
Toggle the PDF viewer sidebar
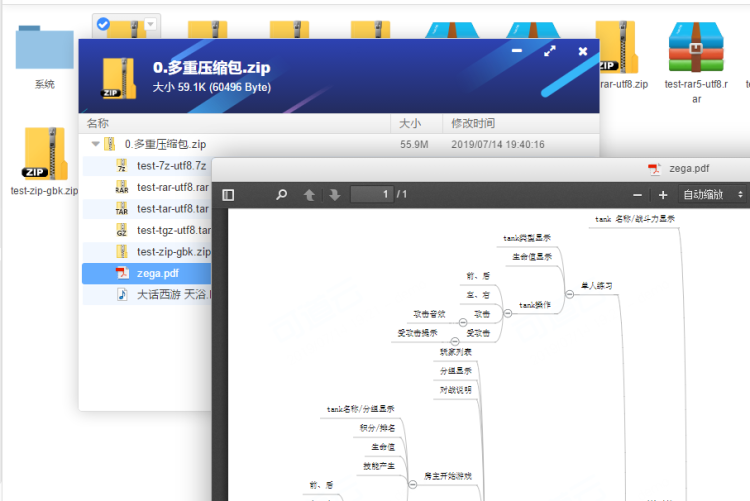click(228, 194)
